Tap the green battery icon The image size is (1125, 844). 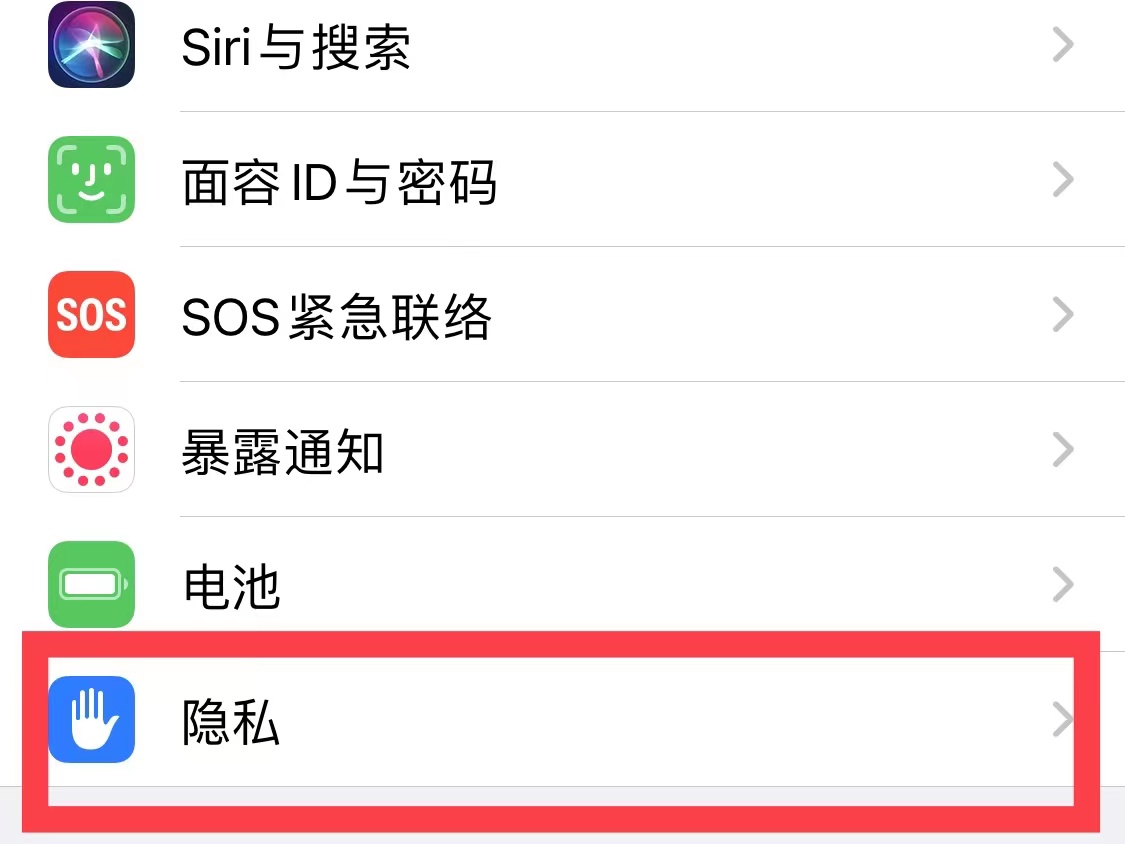(91, 584)
